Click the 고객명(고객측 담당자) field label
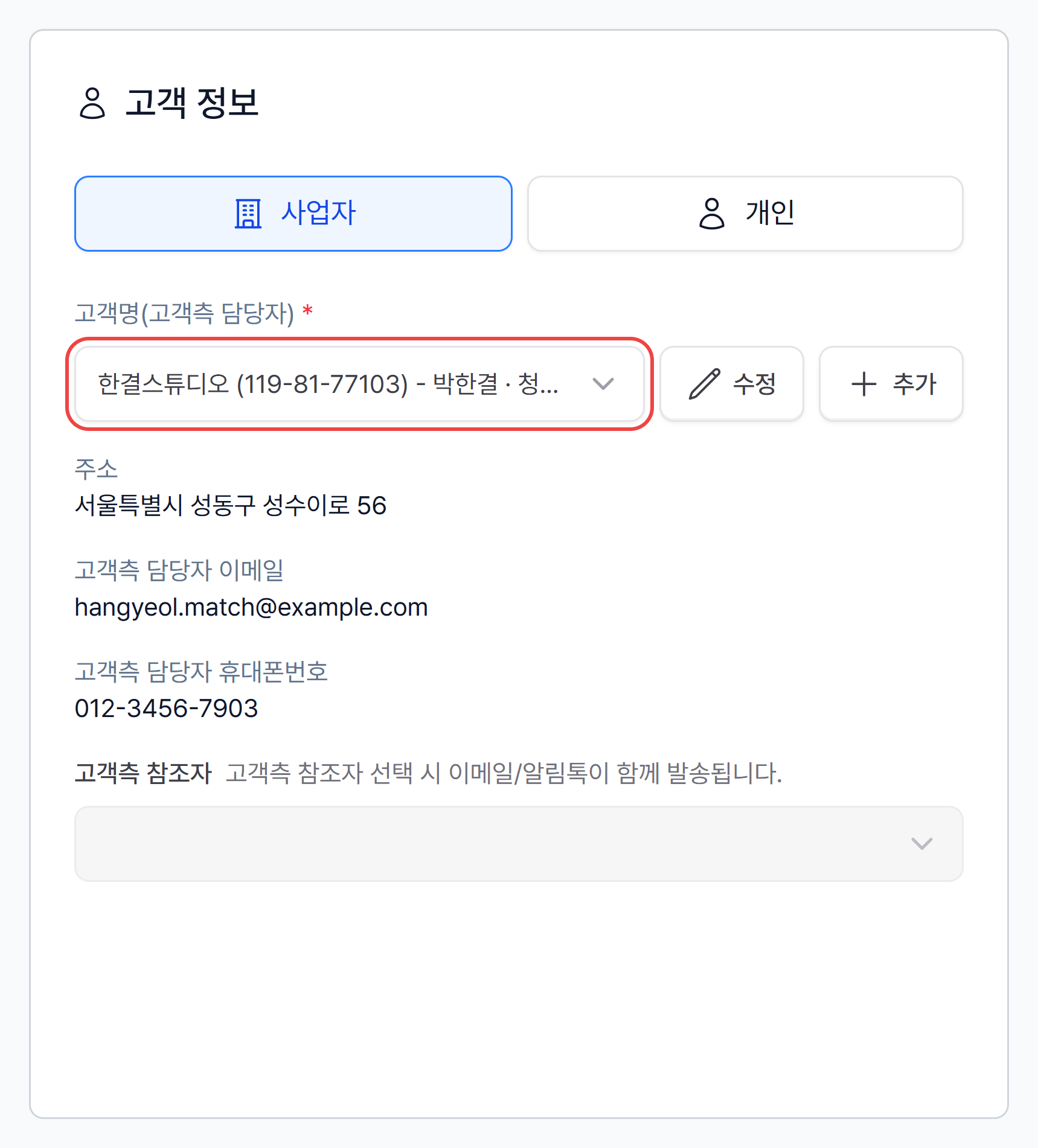This screenshot has width=1038, height=1148. pyautogui.click(x=184, y=313)
